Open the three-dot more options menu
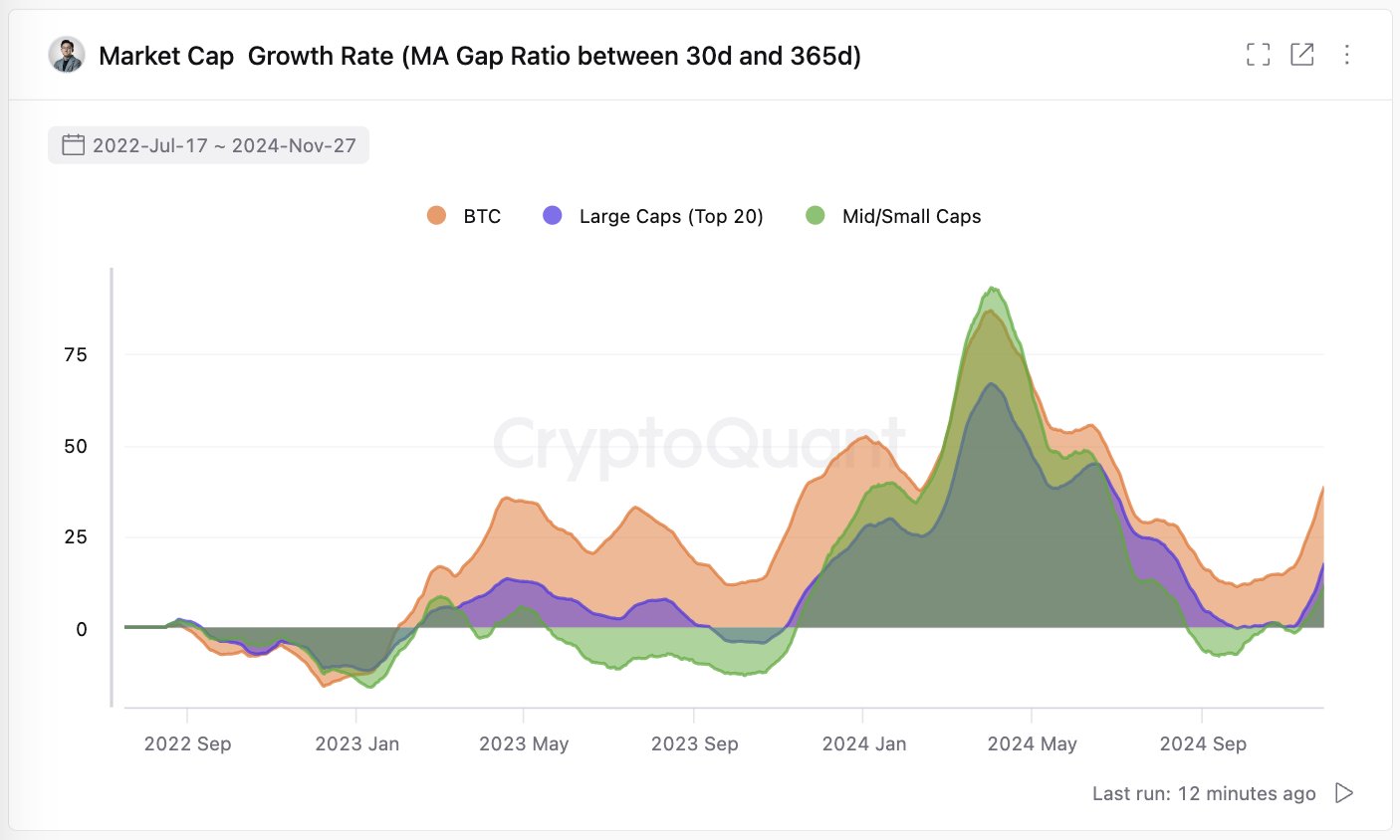This screenshot has width=1400, height=840. (x=1347, y=55)
